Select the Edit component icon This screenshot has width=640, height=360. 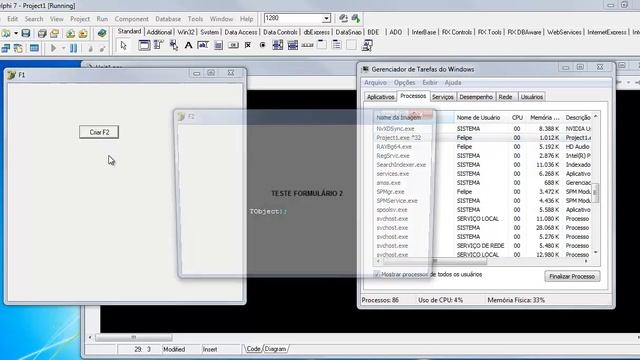(203, 45)
